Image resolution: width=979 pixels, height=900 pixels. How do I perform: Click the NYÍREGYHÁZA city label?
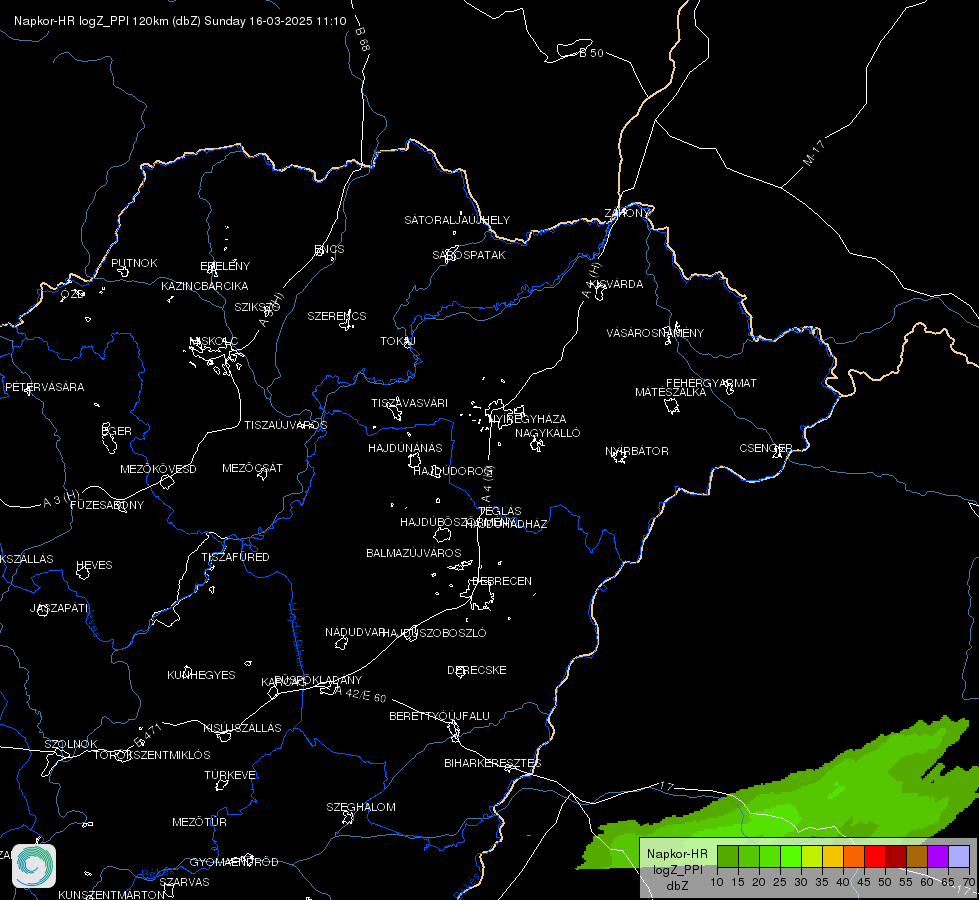coord(528,419)
